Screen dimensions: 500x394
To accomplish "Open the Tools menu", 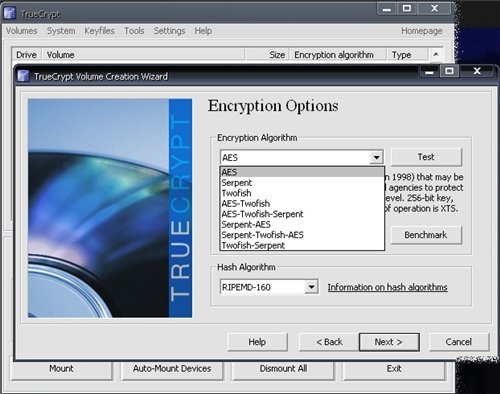I will point(134,31).
